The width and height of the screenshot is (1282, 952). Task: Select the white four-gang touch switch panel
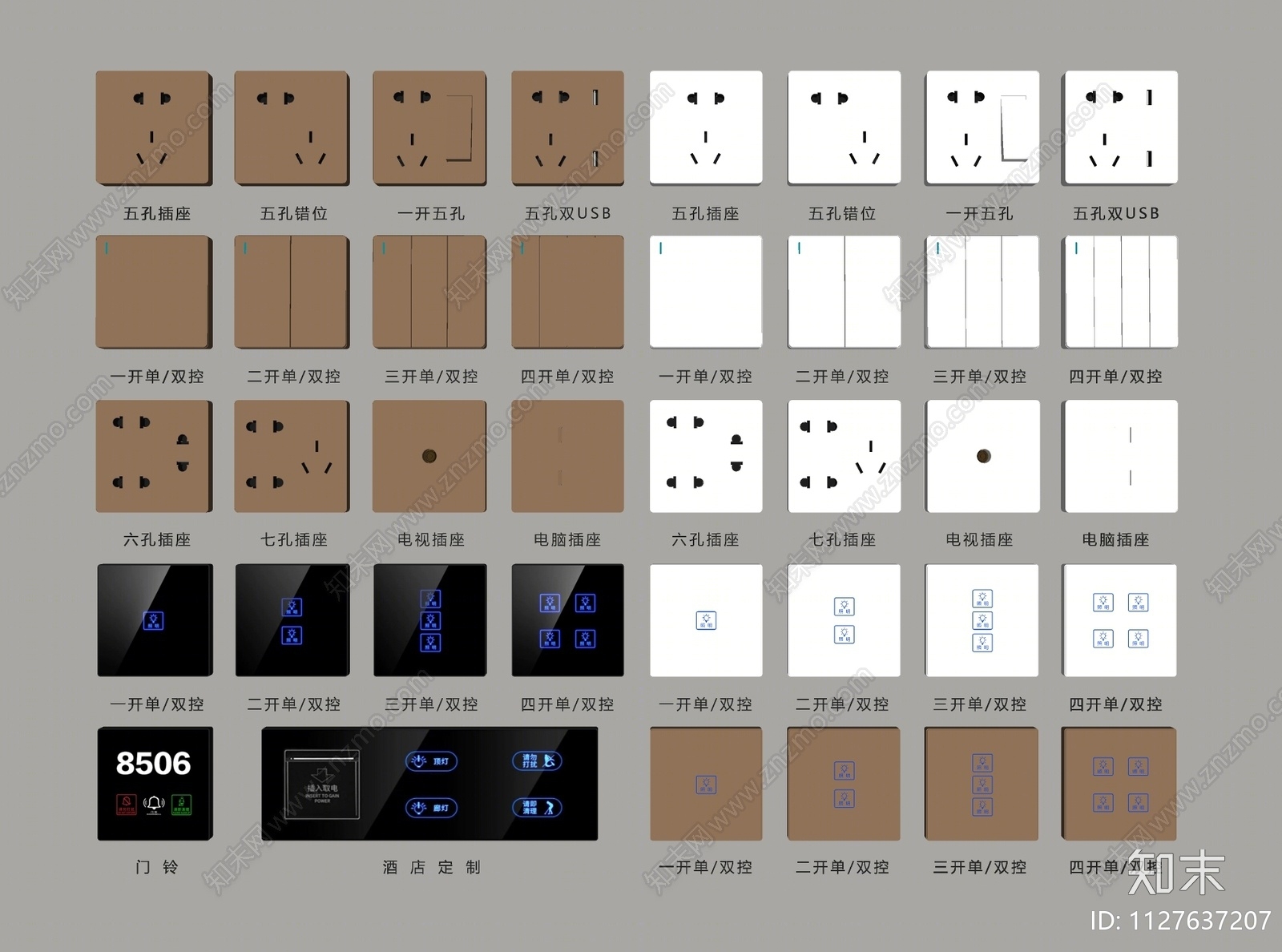point(1120,620)
